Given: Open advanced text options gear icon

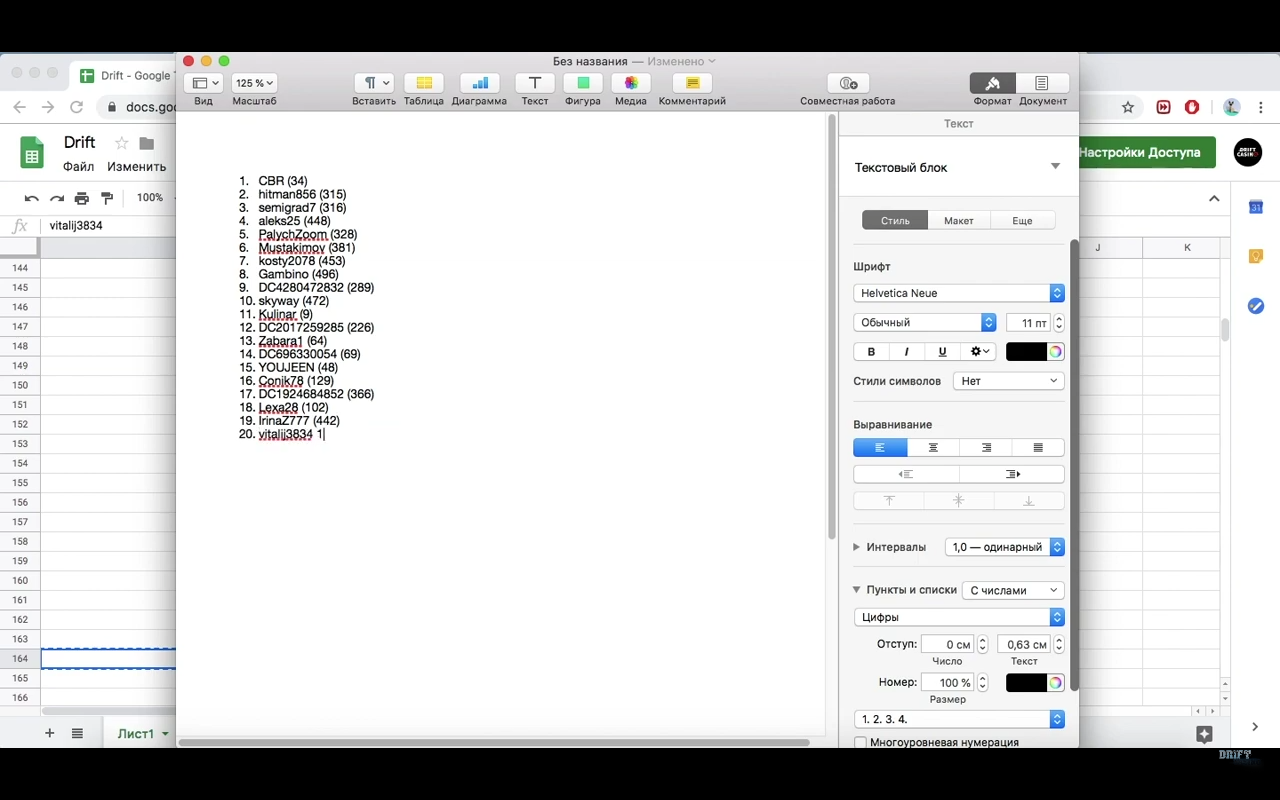Looking at the screenshot, I should pyautogui.click(x=978, y=351).
